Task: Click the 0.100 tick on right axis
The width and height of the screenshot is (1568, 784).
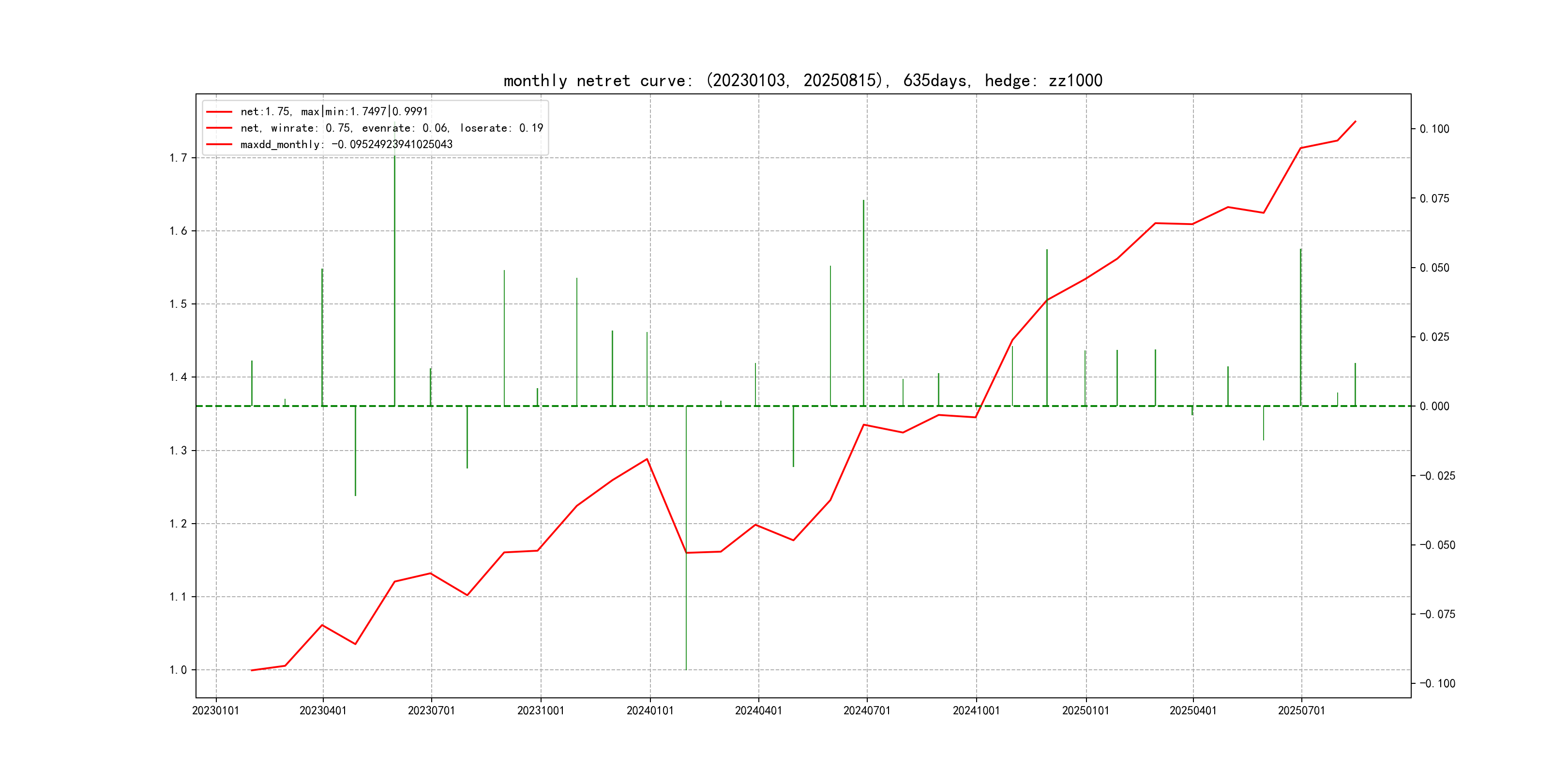Action: (1434, 129)
